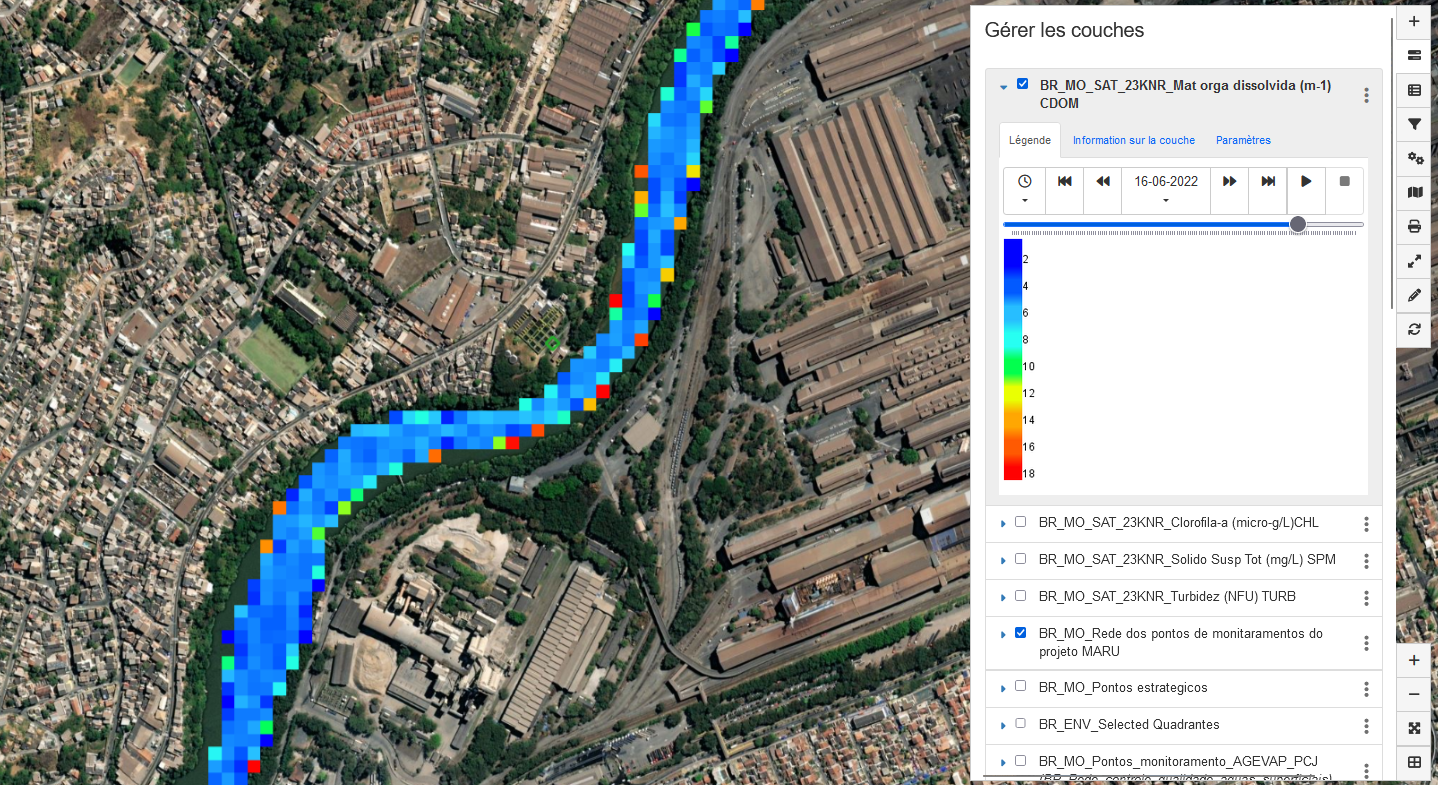Switch to the Paramètres tab
Screen dimensions: 1438x785
[x=1243, y=140]
